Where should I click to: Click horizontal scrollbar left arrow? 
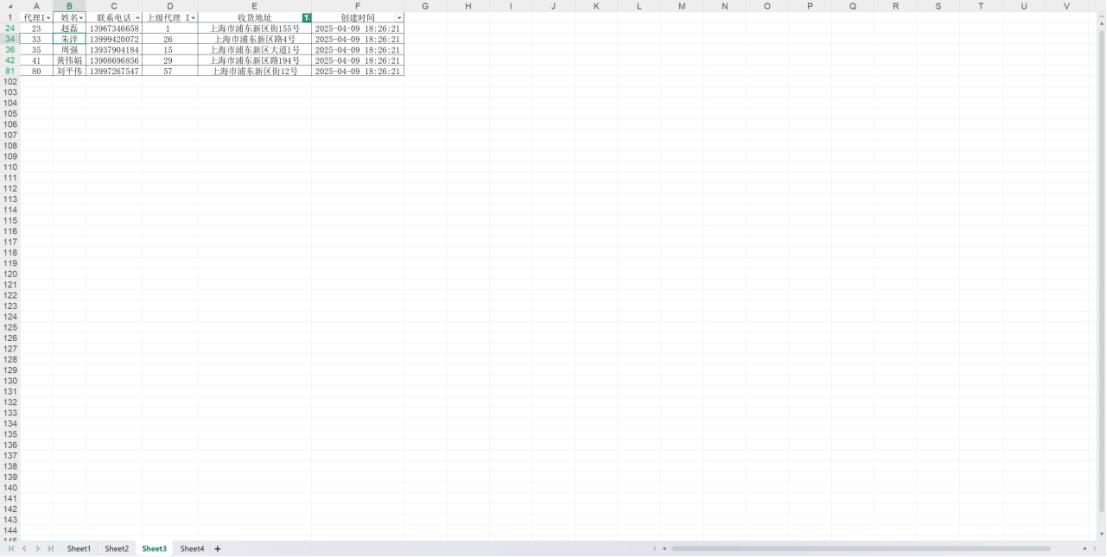point(664,549)
